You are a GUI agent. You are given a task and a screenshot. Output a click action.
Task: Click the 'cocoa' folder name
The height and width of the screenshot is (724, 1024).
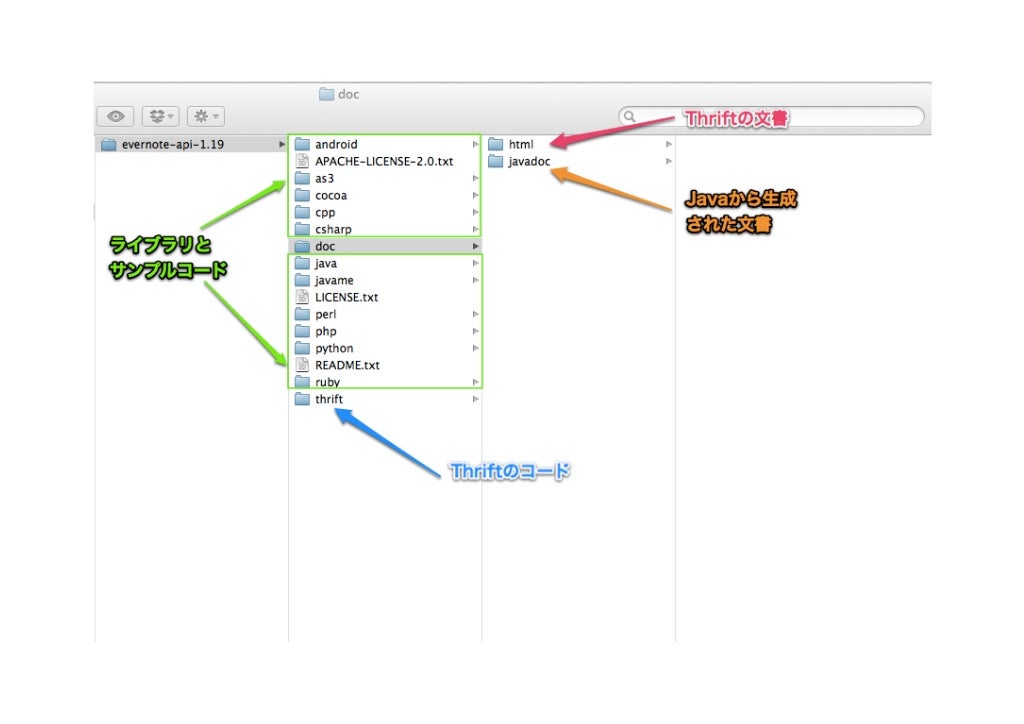tap(331, 195)
